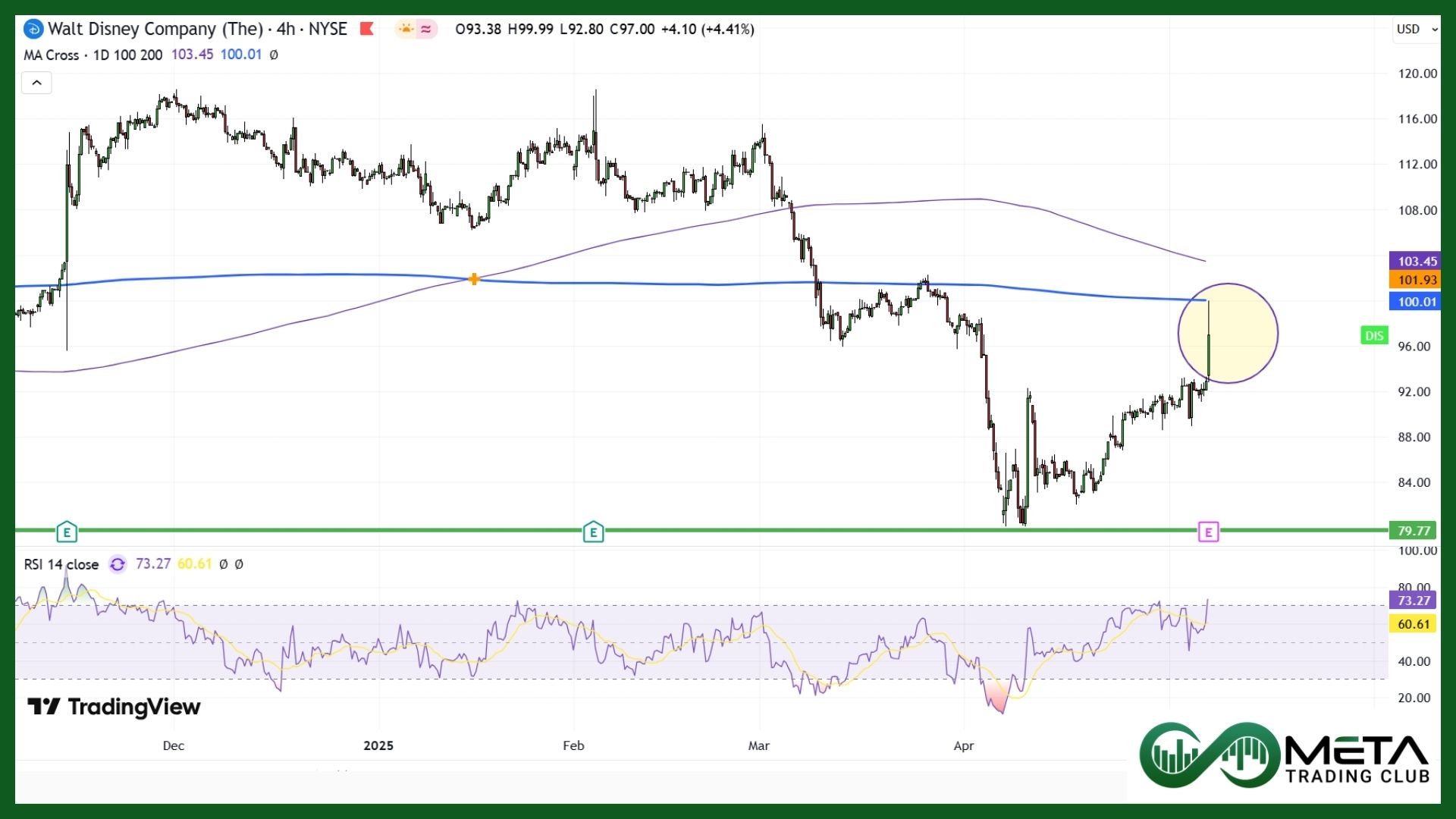The image size is (1456, 819).
Task: Click the RSI refresh cycle icon
Action: pyautogui.click(x=118, y=564)
